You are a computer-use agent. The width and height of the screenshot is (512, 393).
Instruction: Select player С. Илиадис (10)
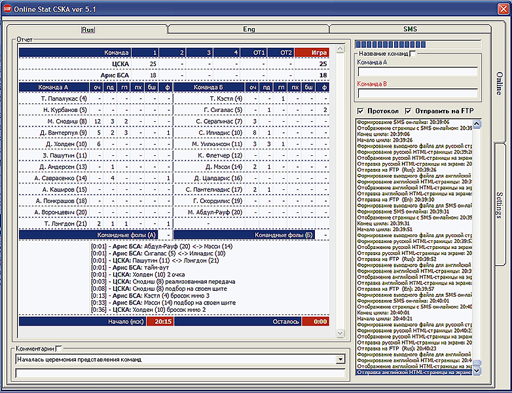pos(221,133)
